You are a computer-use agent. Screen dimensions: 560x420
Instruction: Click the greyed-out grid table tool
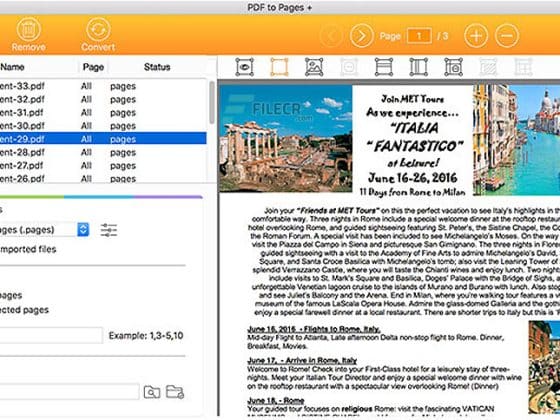[x=523, y=67]
